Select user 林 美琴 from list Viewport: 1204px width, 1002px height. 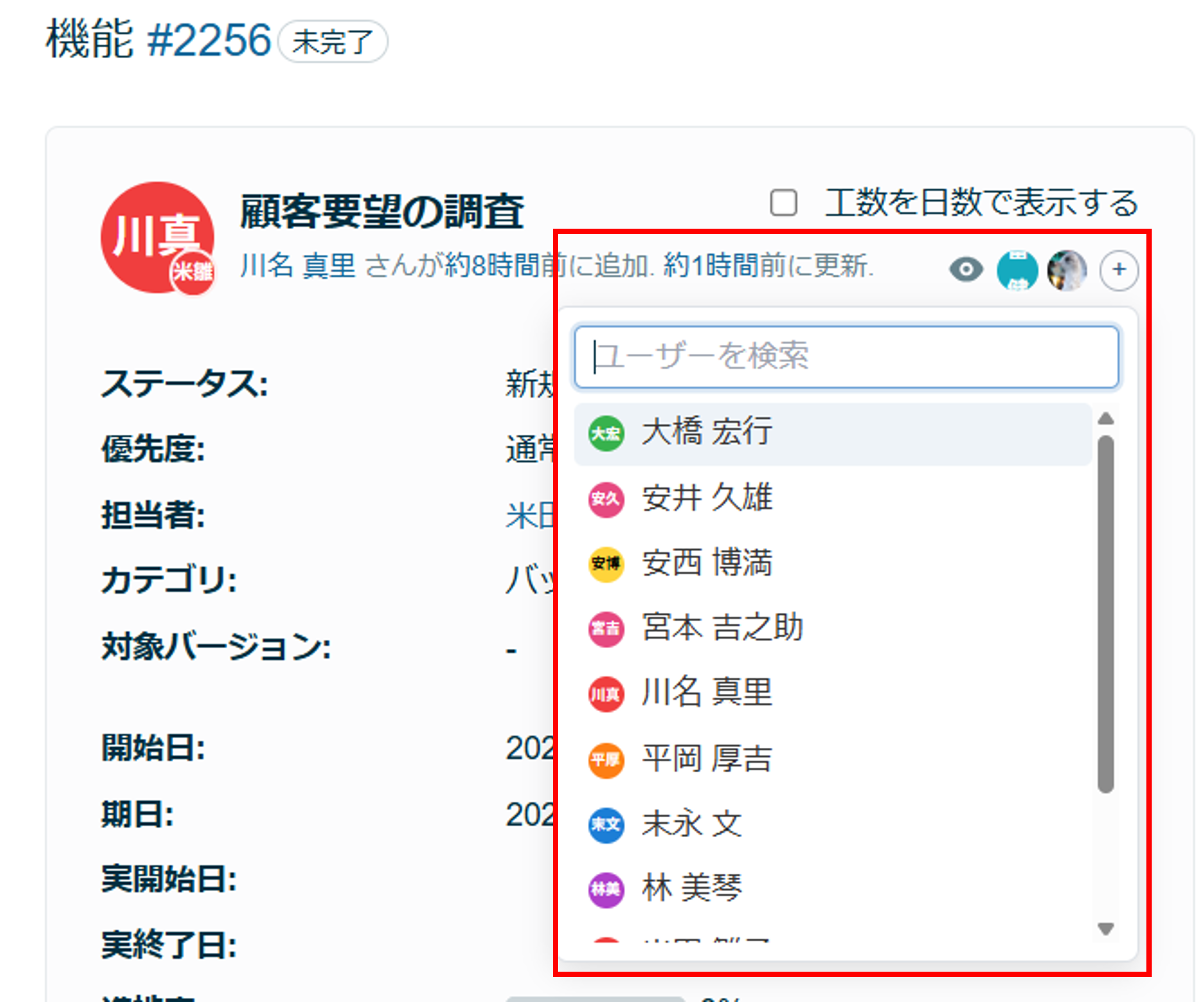(832, 888)
